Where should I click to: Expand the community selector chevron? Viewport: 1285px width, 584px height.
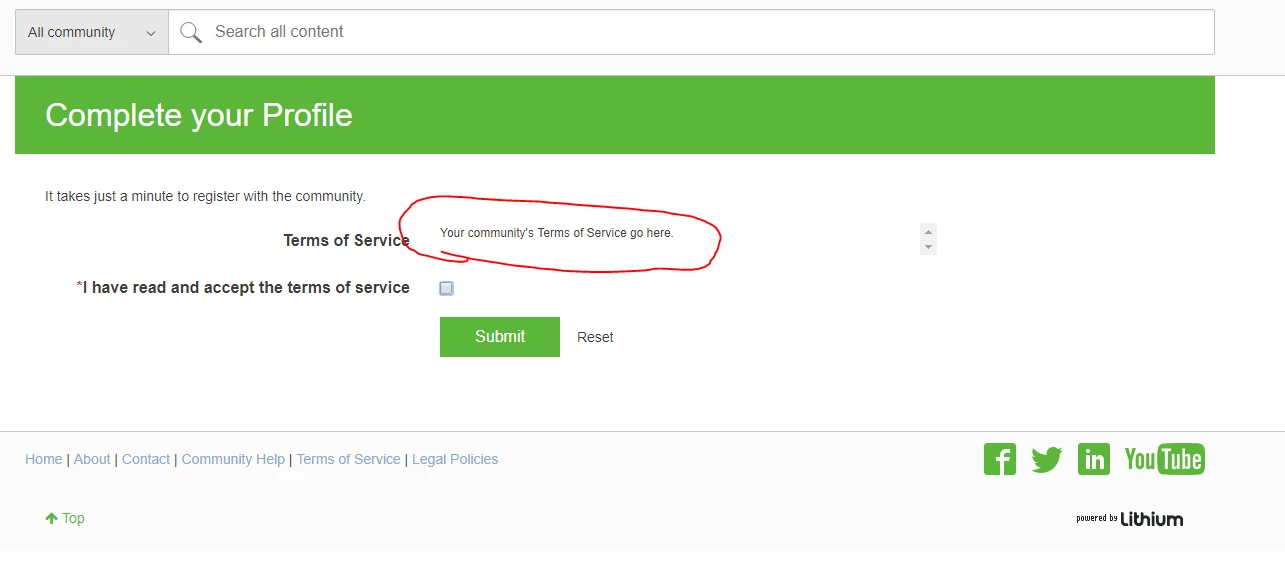152,32
